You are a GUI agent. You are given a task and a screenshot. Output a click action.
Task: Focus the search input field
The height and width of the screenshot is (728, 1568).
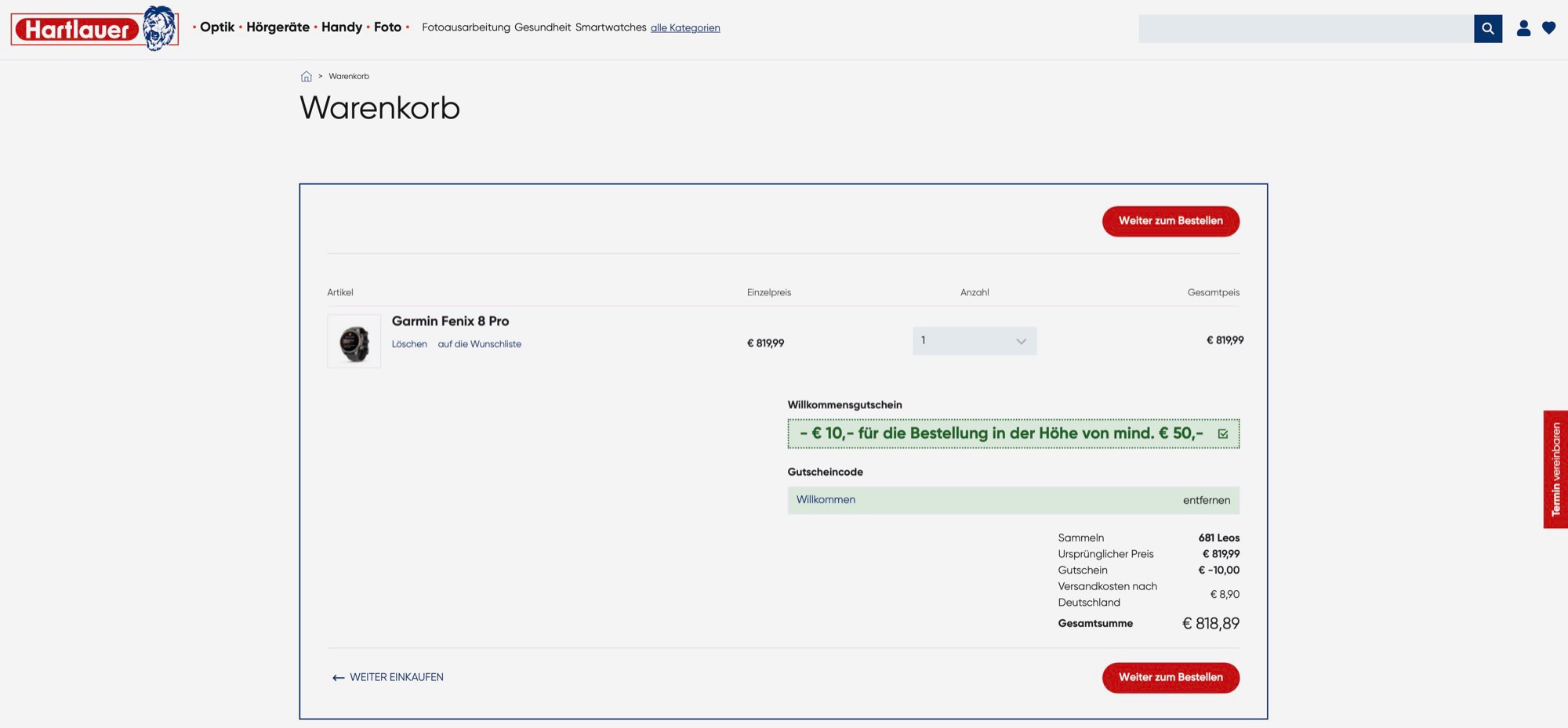[x=1306, y=28]
